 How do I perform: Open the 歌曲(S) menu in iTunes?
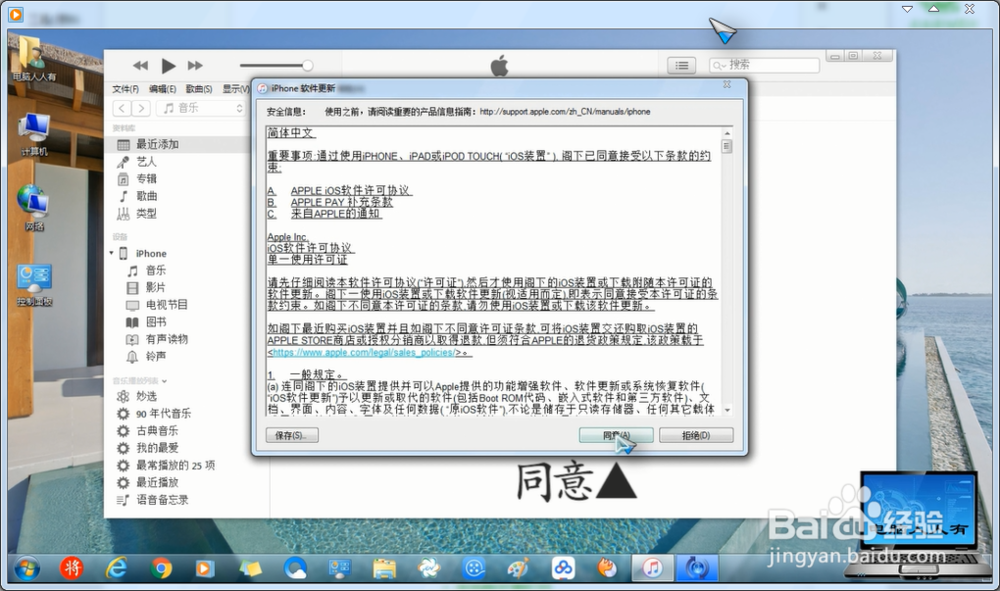pyautogui.click(x=199, y=89)
